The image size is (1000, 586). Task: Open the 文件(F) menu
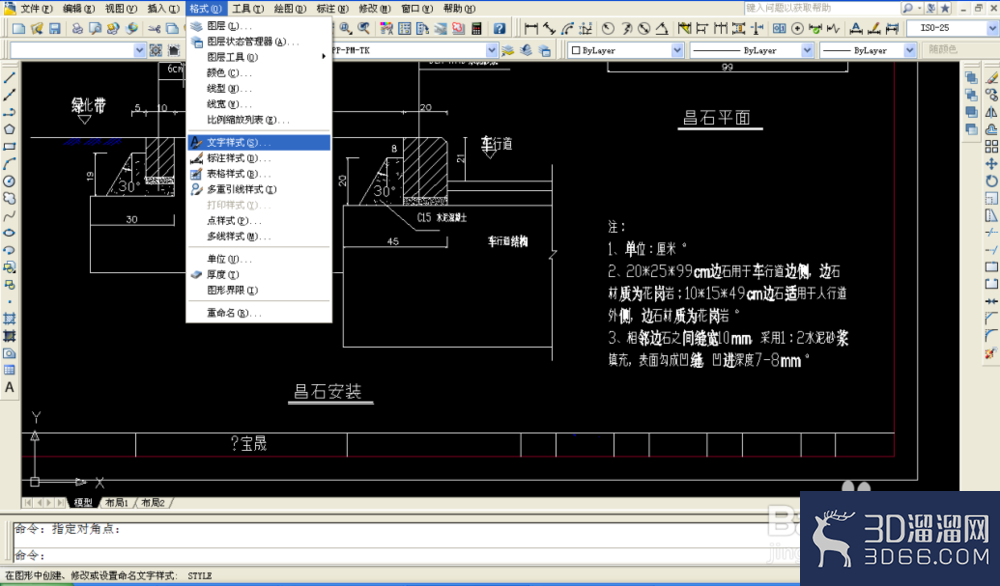[x=37, y=8]
